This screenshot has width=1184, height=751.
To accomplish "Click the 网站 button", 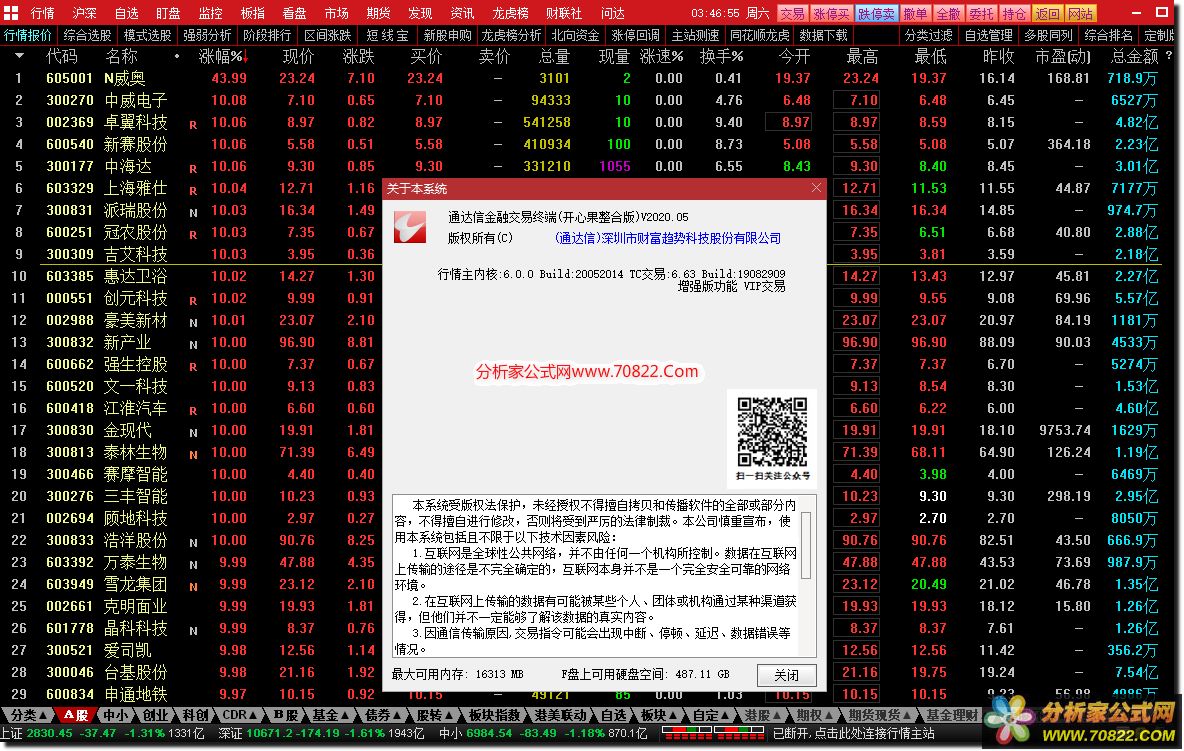I will pyautogui.click(x=1081, y=14).
